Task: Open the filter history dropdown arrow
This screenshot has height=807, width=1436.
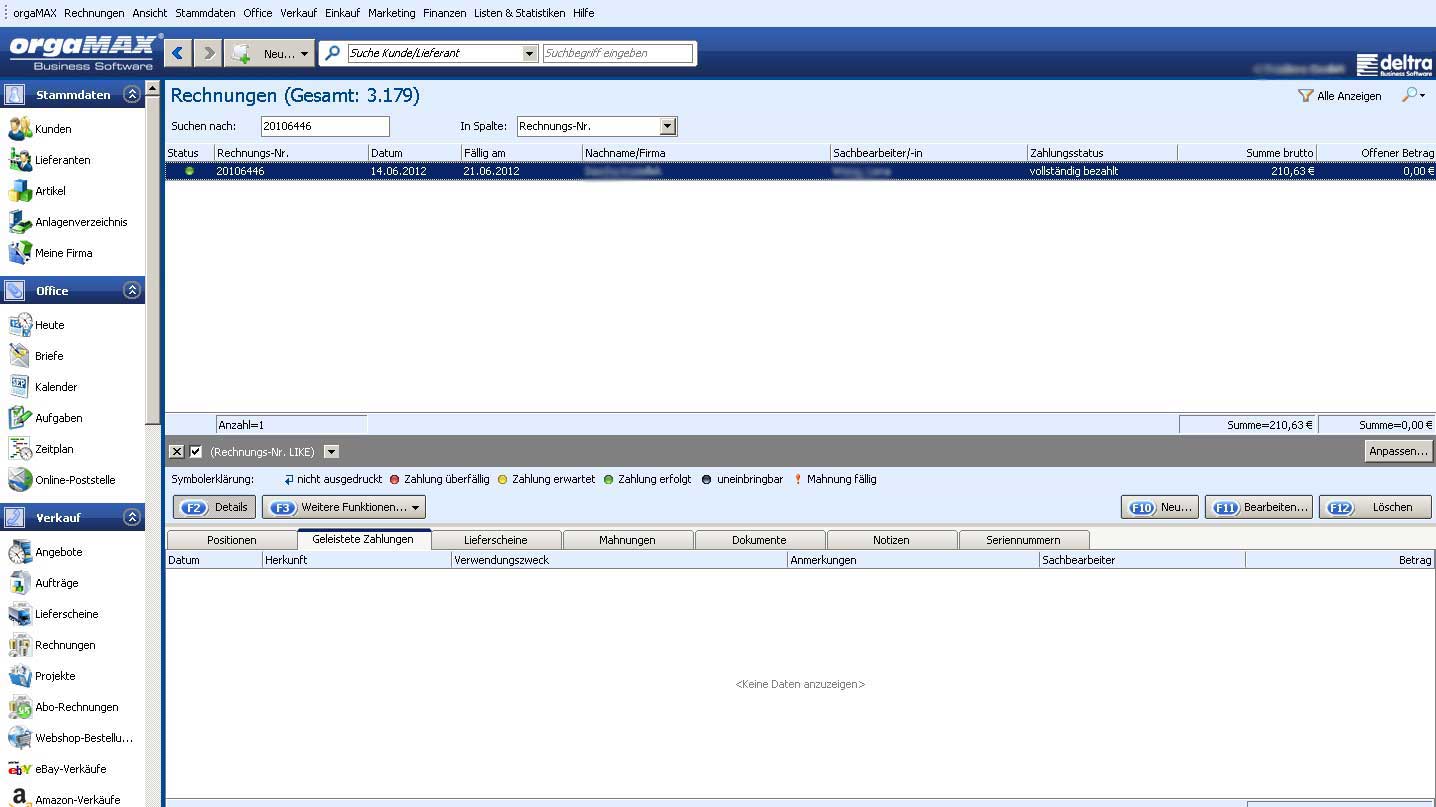Action: [332, 452]
